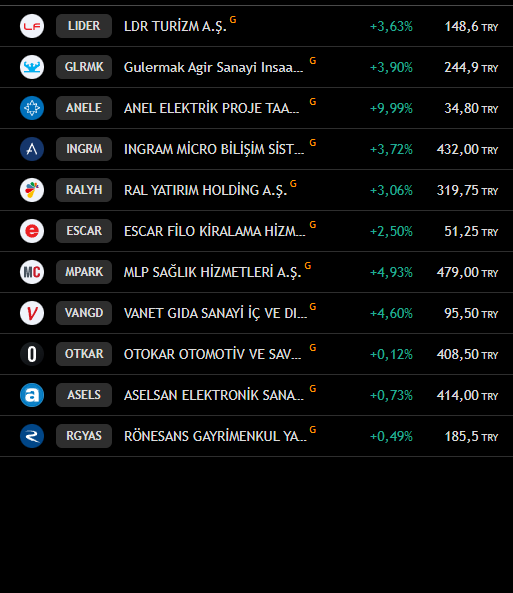Open the ESCAR ticker badge
The height and width of the screenshot is (593, 513).
(84, 231)
